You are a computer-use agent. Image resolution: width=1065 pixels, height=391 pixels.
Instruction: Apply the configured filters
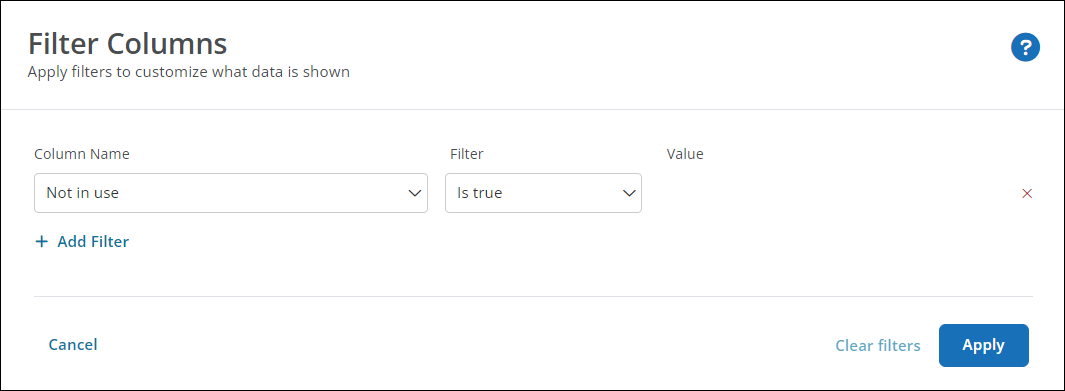983,346
